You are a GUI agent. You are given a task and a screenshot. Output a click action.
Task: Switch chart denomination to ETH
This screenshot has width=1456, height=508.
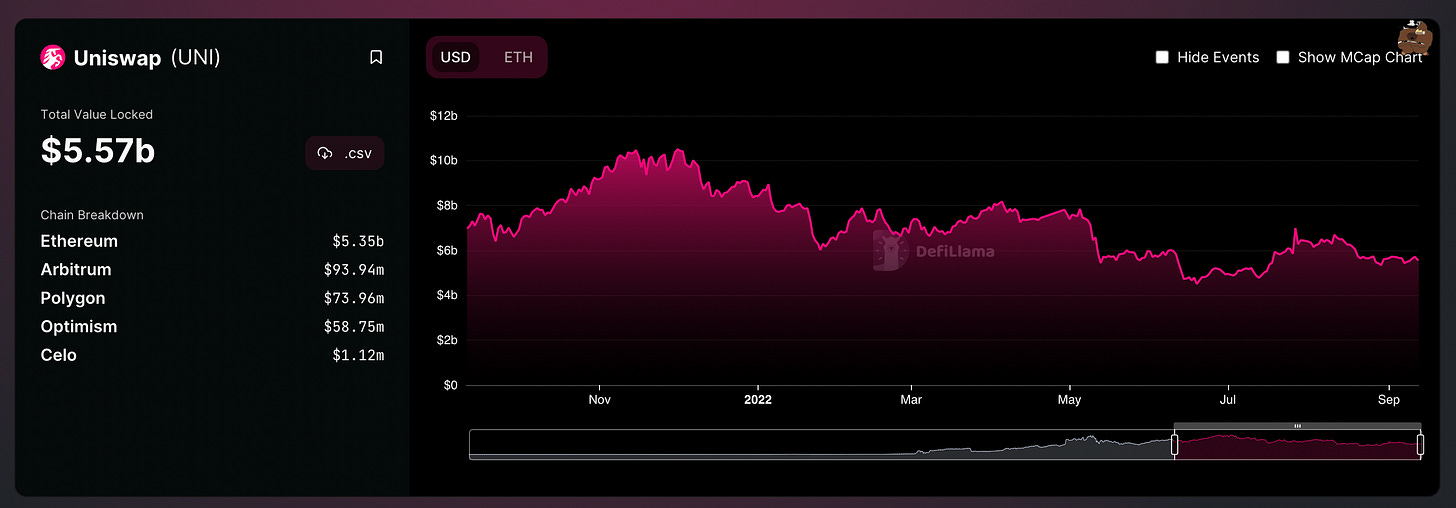click(x=518, y=57)
